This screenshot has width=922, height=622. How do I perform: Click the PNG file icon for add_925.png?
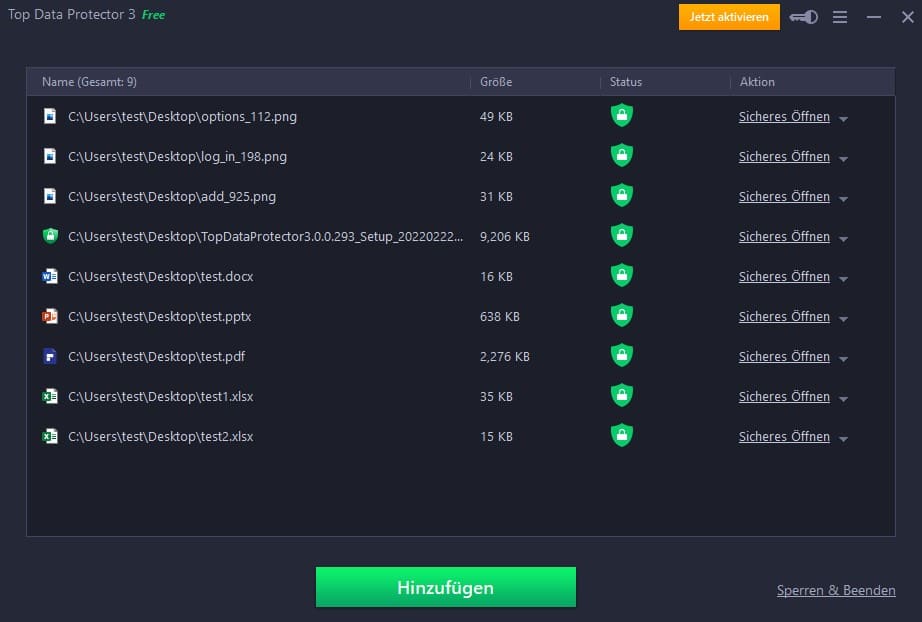(x=50, y=196)
